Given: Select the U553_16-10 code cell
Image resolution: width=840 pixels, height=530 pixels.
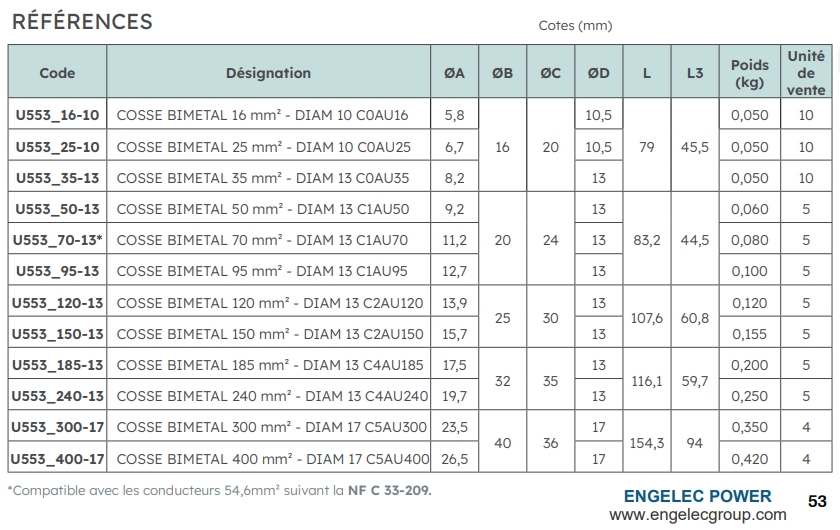Looking at the screenshot, I should 57,115.
